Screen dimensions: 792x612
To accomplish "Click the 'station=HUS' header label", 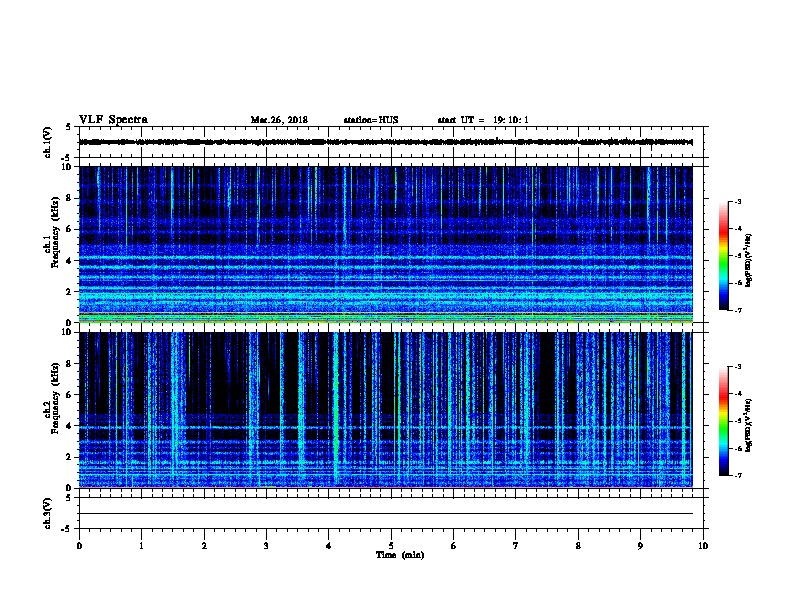I will click(371, 120).
